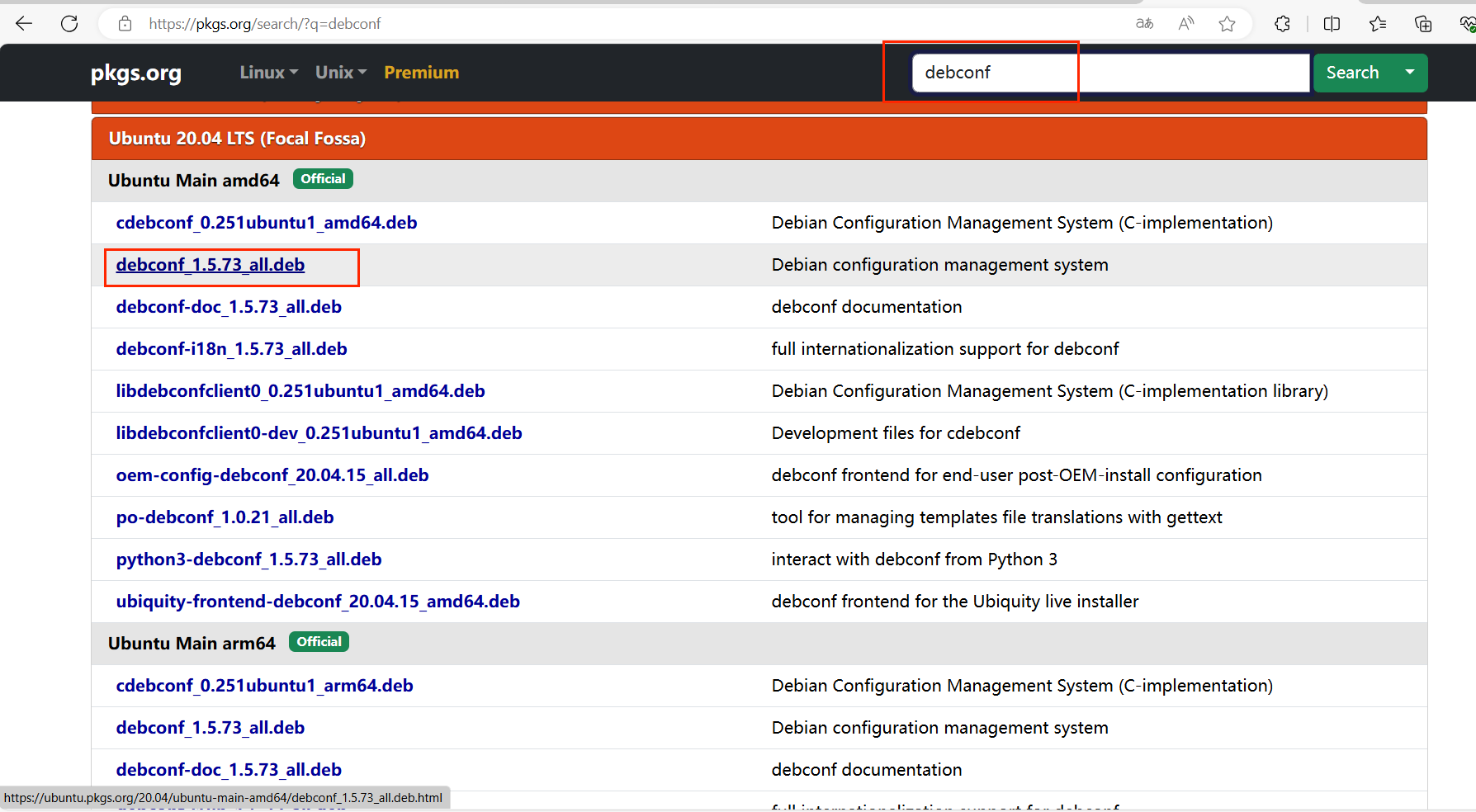The height and width of the screenshot is (812, 1476).
Task: Open debconf-doc_1.5.73_all.deb under arm64
Action: [229, 770]
